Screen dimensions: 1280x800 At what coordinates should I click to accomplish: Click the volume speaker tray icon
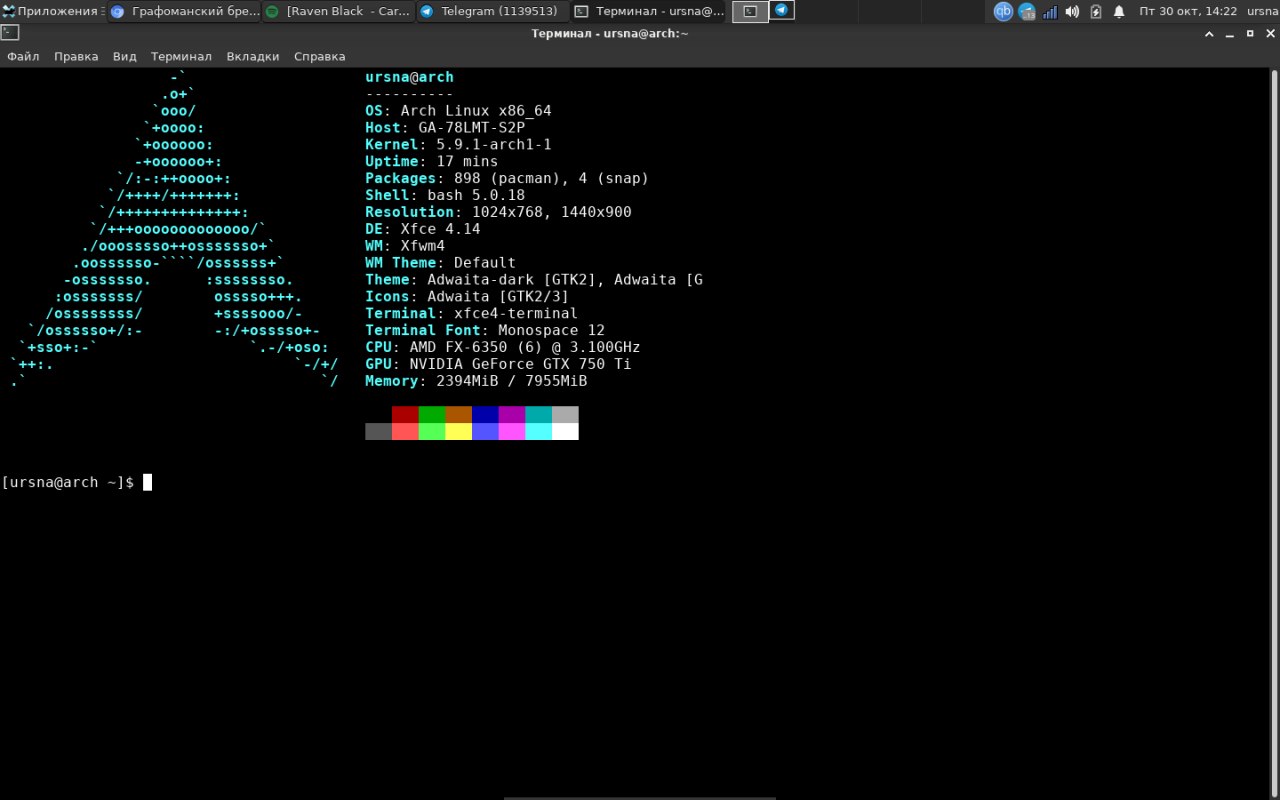click(x=1072, y=11)
